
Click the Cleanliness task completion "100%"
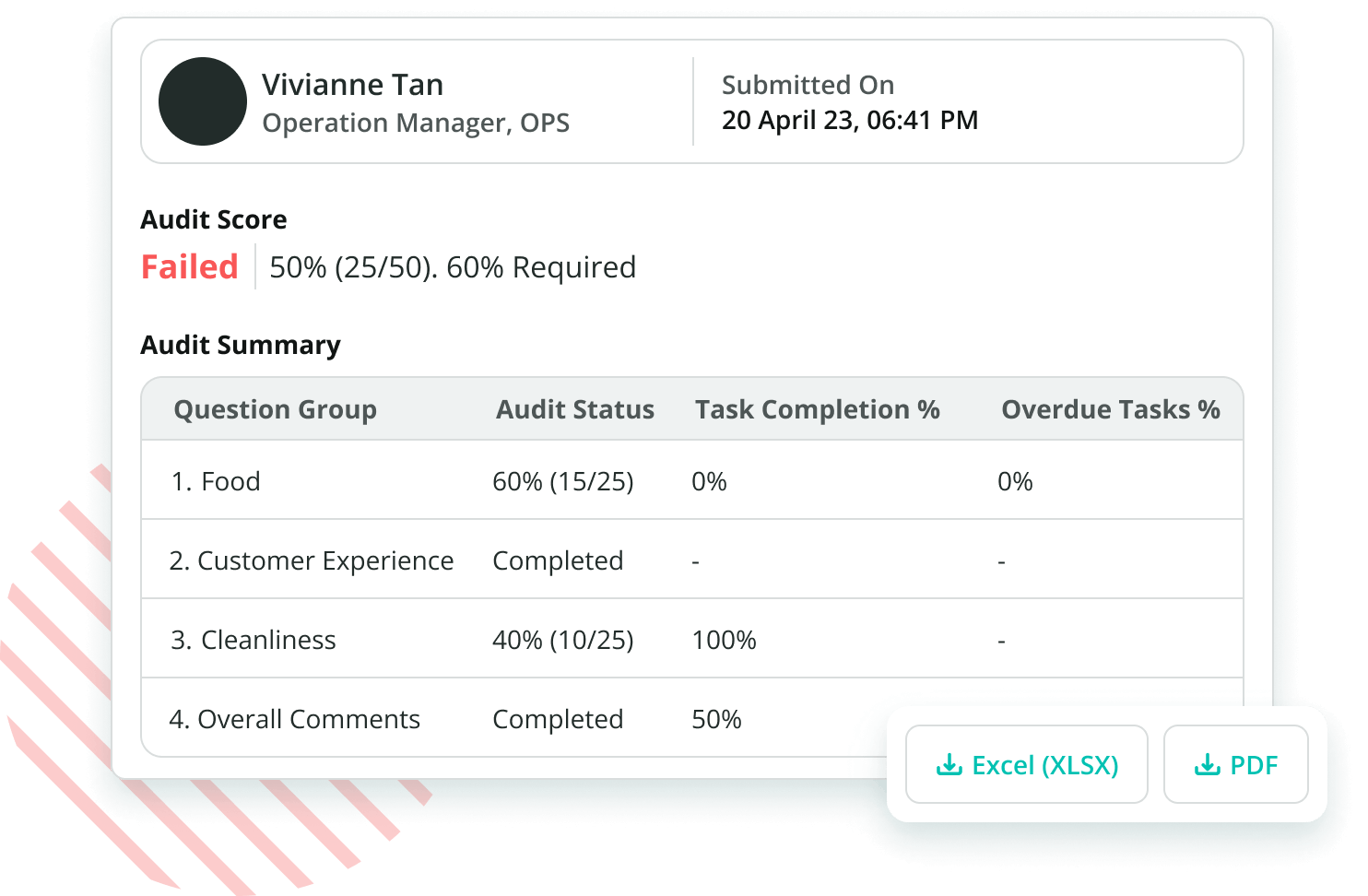tap(725, 640)
